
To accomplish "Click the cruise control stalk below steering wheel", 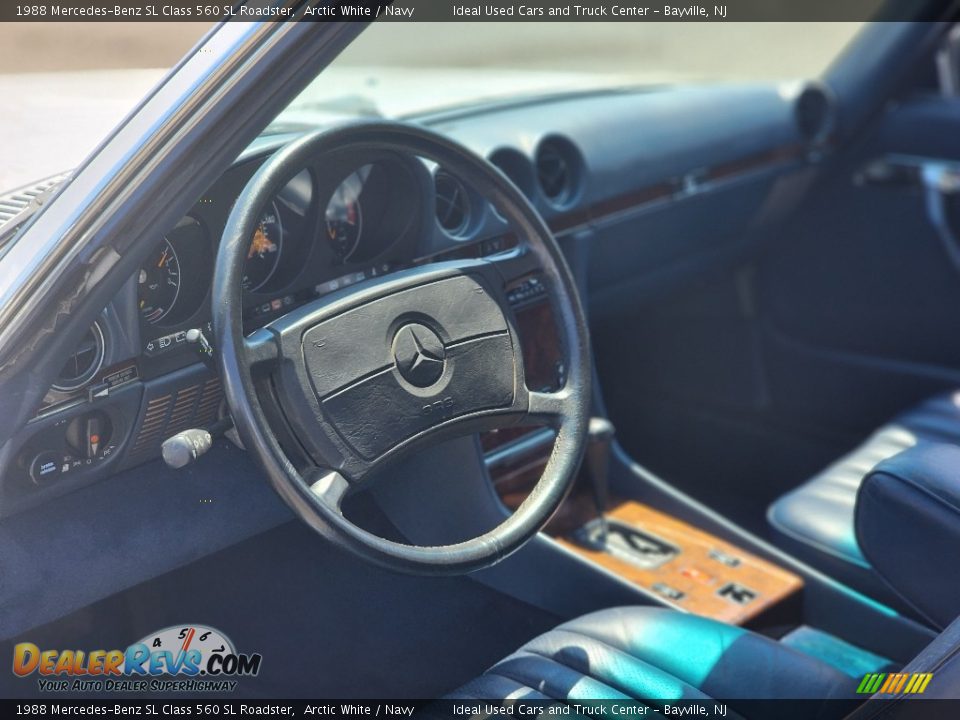I will click(187, 447).
